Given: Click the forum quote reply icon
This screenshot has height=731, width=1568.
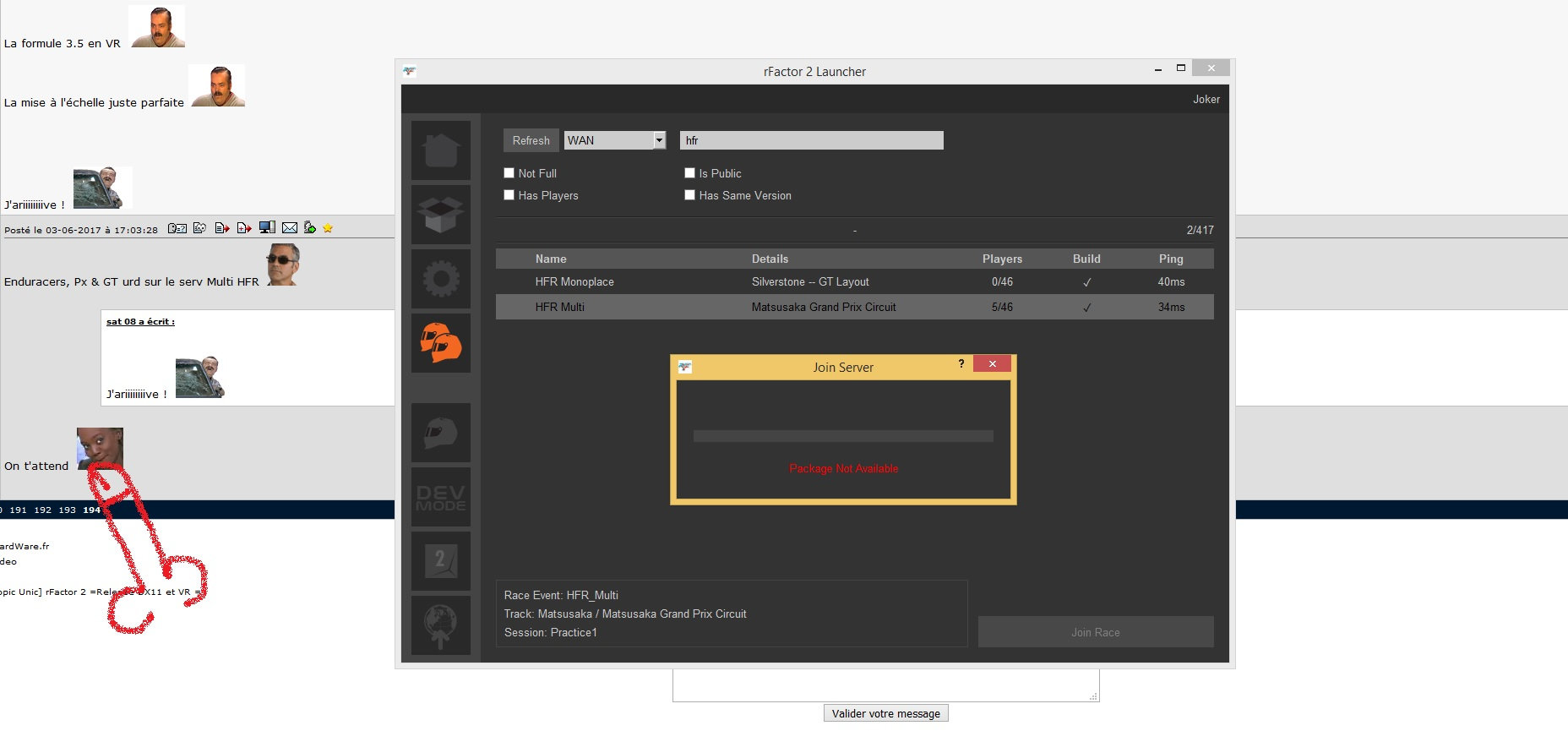Looking at the screenshot, I should click(x=222, y=228).
